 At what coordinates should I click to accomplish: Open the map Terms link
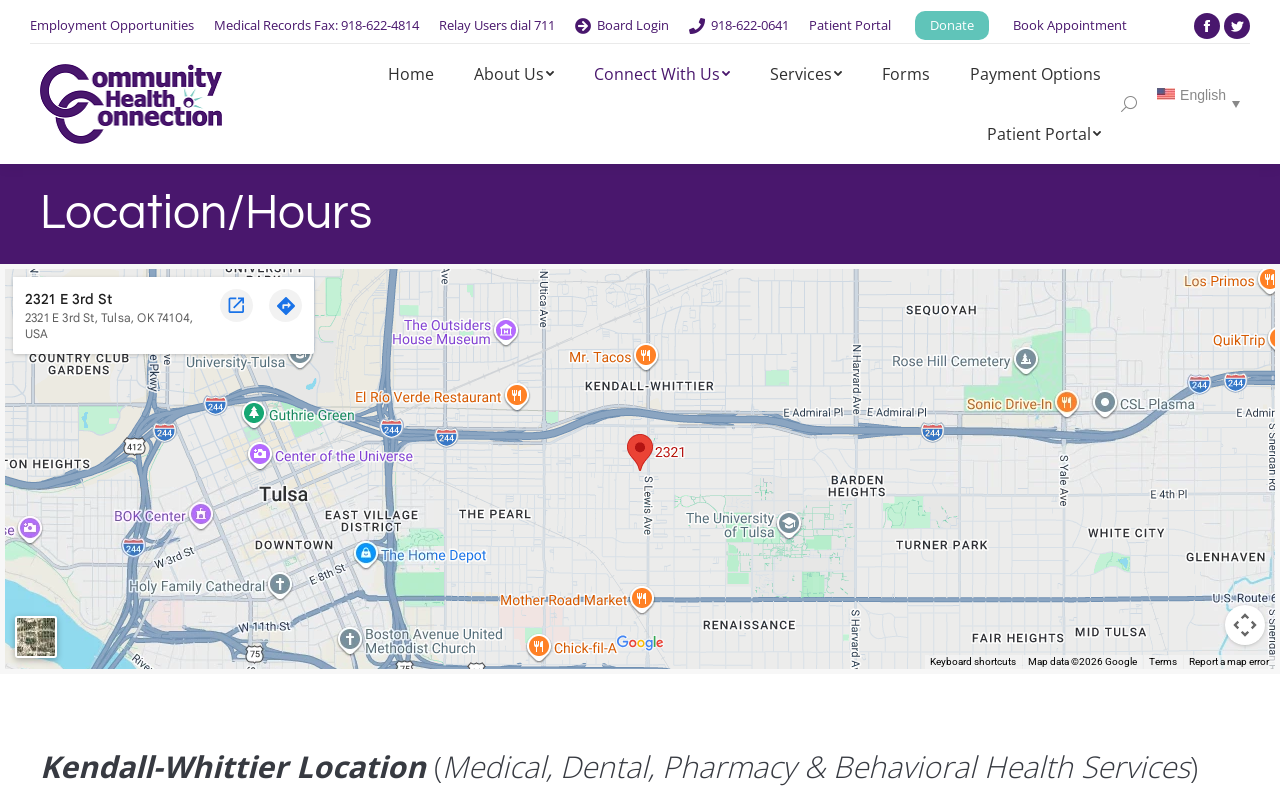[1163, 662]
